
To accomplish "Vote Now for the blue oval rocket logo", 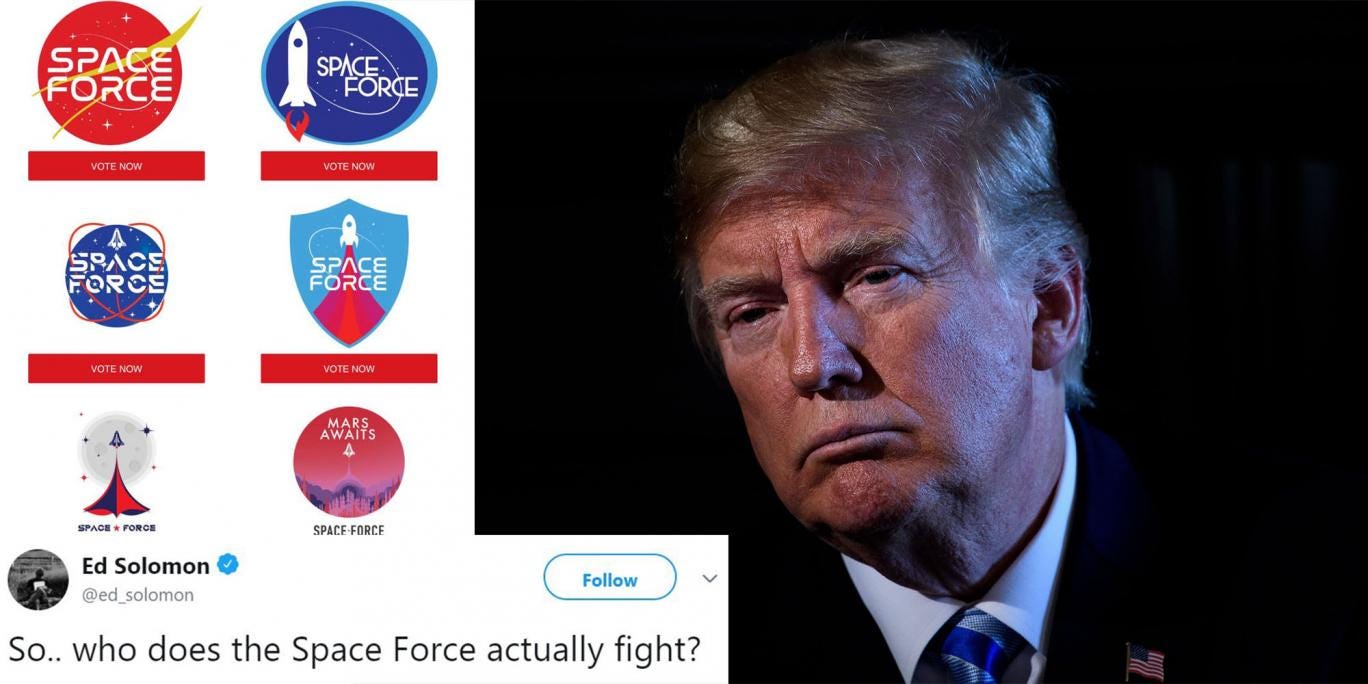I will tap(349, 166).
